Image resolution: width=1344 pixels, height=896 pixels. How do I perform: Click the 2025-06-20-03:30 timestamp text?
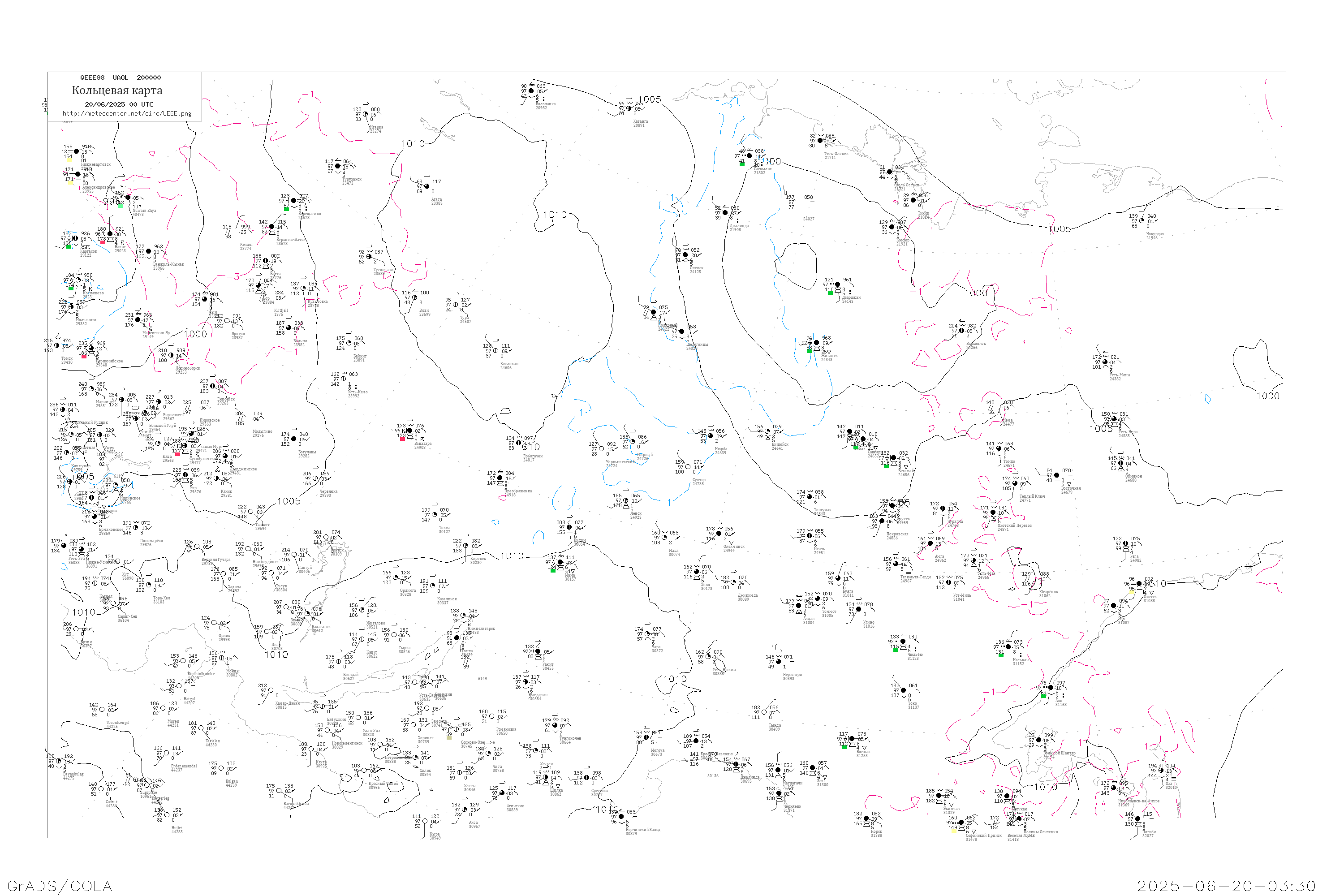1227,886
